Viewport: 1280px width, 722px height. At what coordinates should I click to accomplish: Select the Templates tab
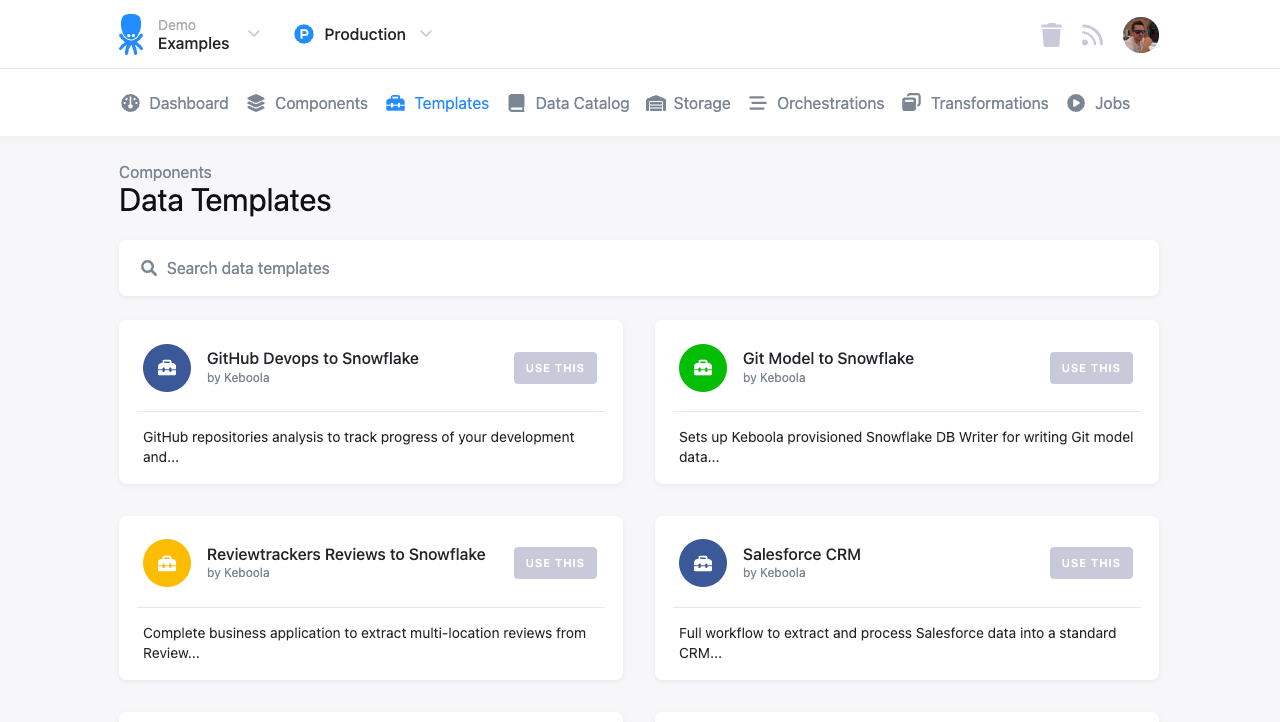pyautogui.click(x=438, y=103)
